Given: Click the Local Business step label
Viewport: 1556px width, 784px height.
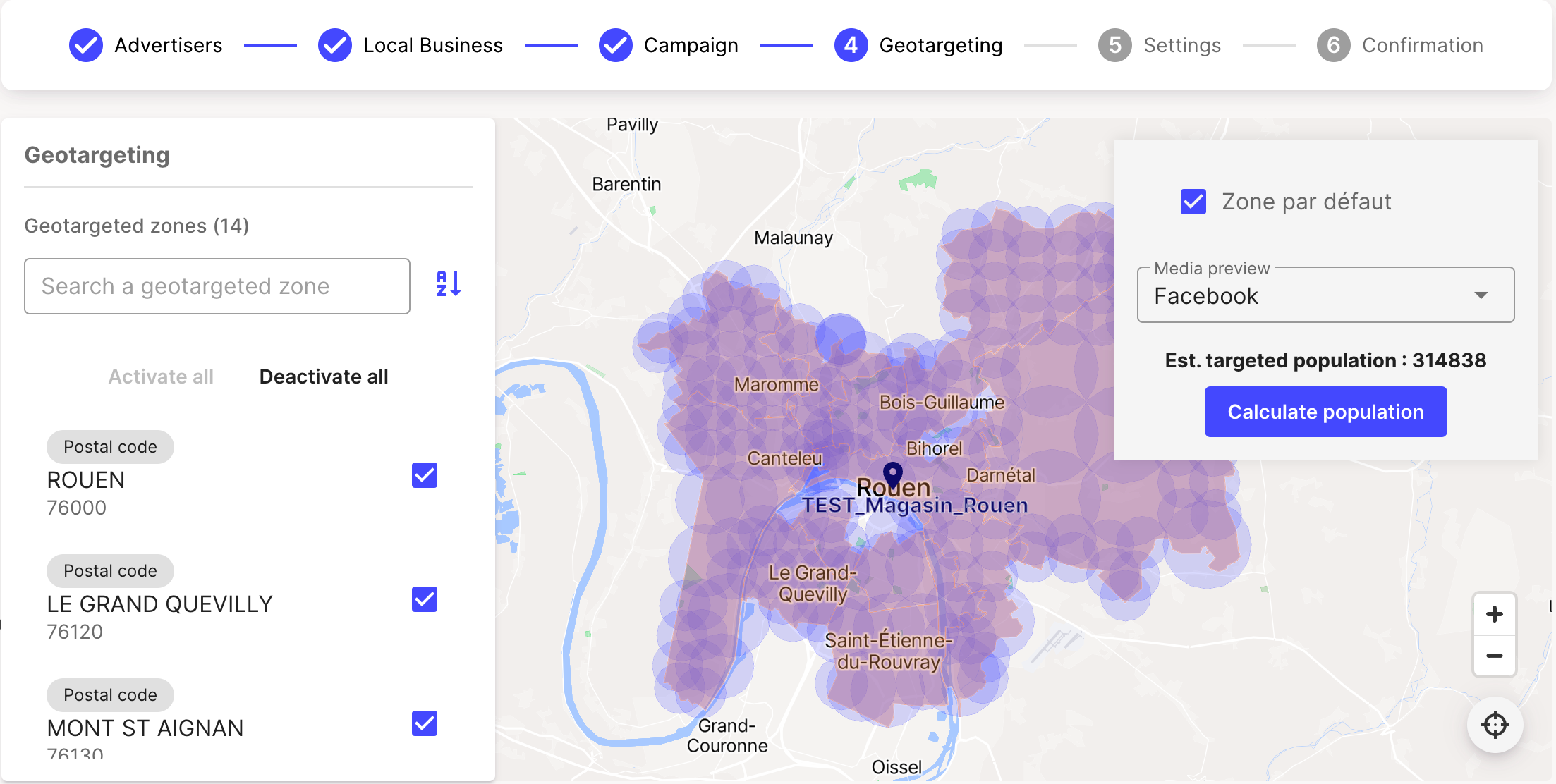Looking at the screenshot, I should [433, 45].
